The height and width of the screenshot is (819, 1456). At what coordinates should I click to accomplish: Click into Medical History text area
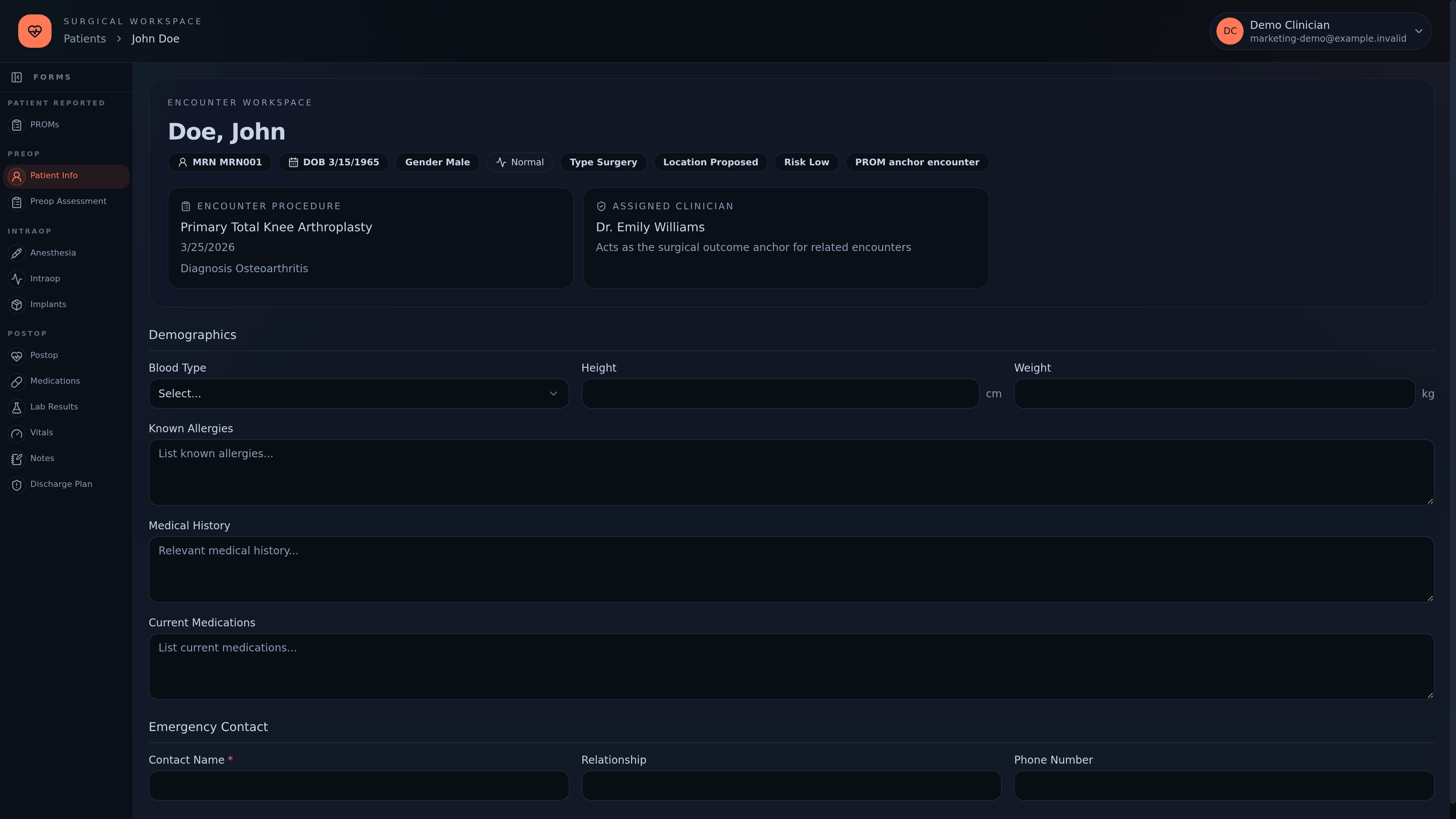click(x=791, y=569)
